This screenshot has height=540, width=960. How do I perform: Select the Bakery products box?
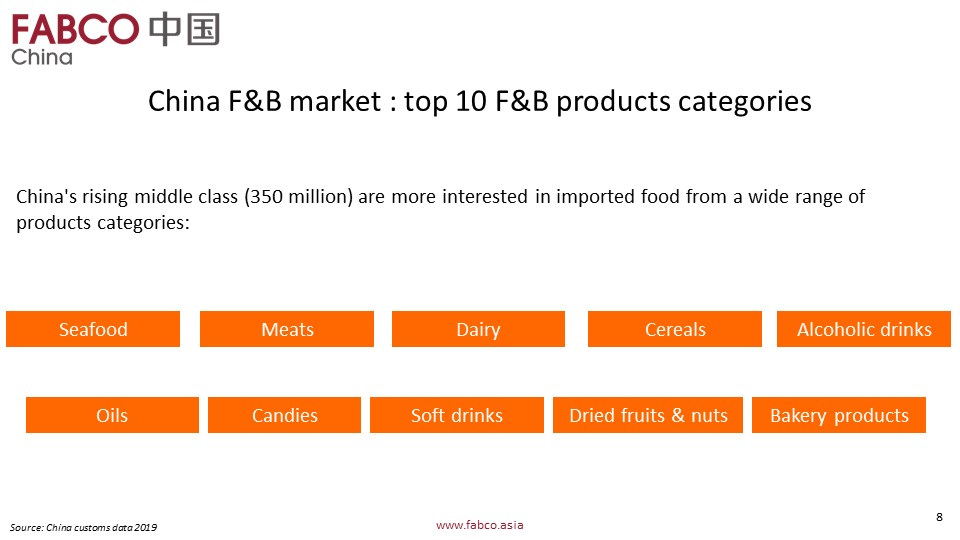839,415
